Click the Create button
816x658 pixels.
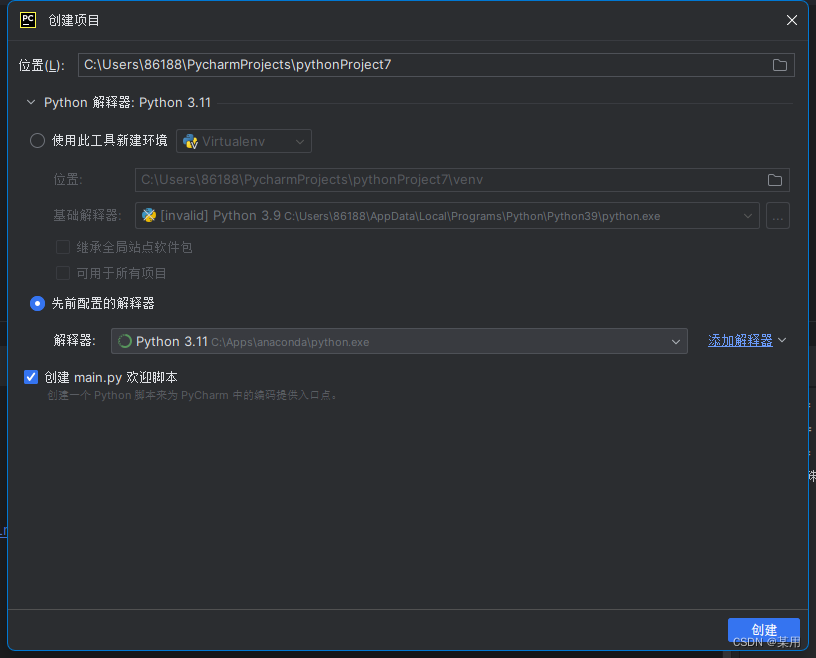[x=763, y=630]
